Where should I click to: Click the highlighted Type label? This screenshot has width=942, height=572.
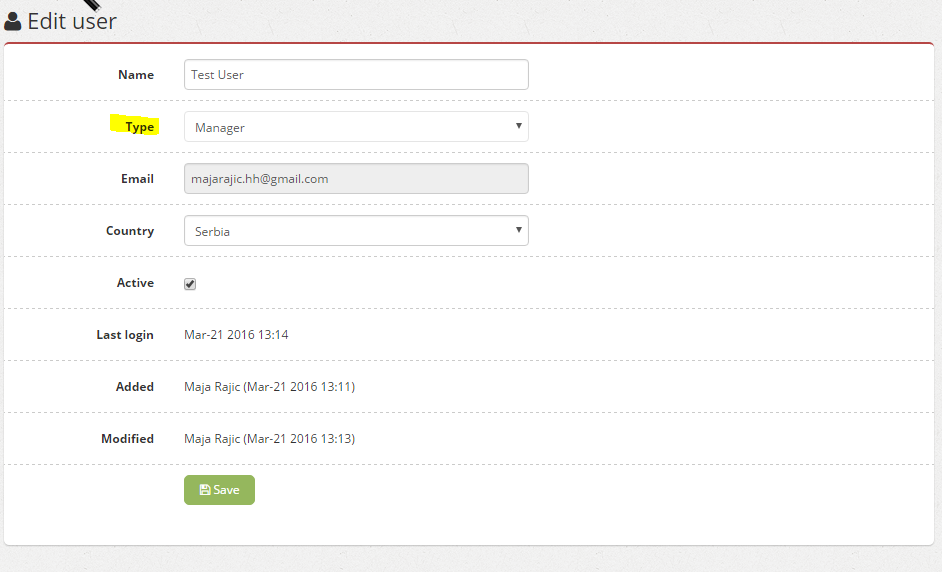click(x=139, y=127)
